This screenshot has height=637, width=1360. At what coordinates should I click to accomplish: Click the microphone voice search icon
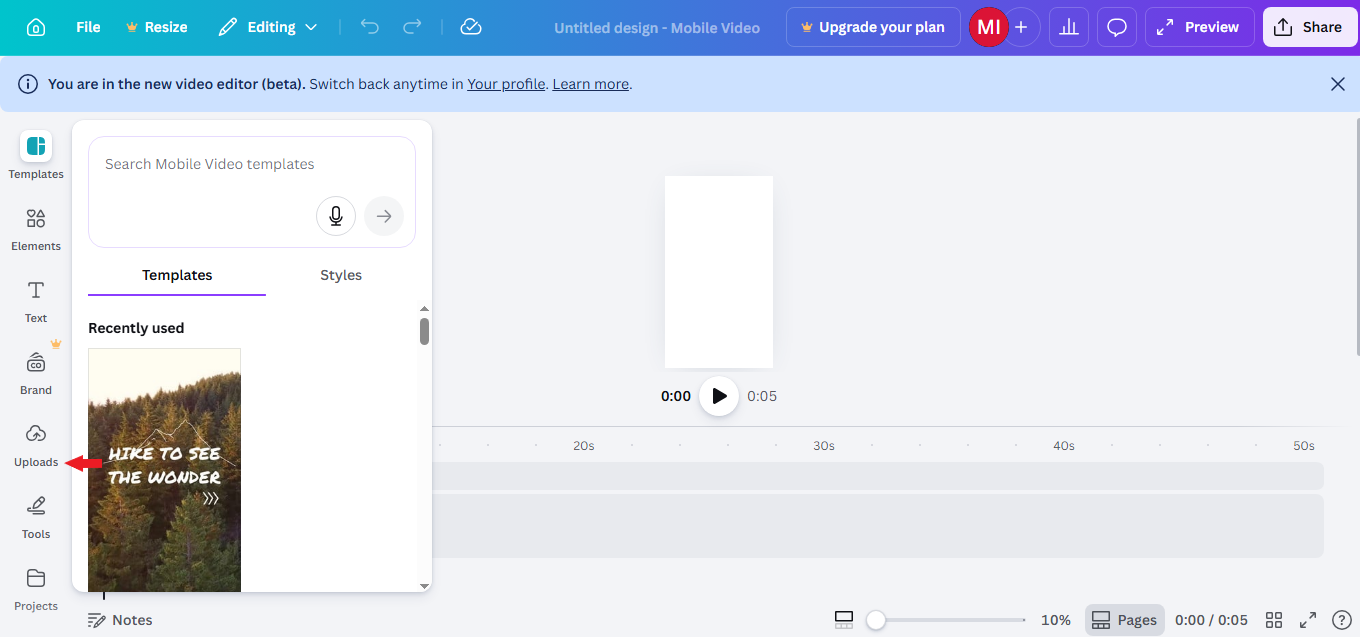point(336,216)
